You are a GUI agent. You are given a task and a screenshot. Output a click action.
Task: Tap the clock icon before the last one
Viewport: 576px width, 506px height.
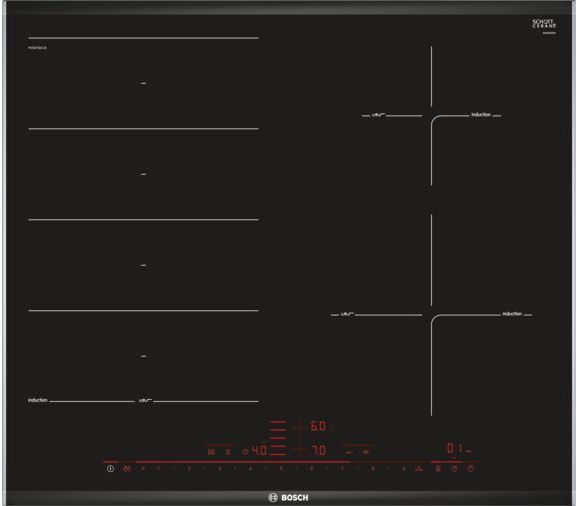coord(454,469)
